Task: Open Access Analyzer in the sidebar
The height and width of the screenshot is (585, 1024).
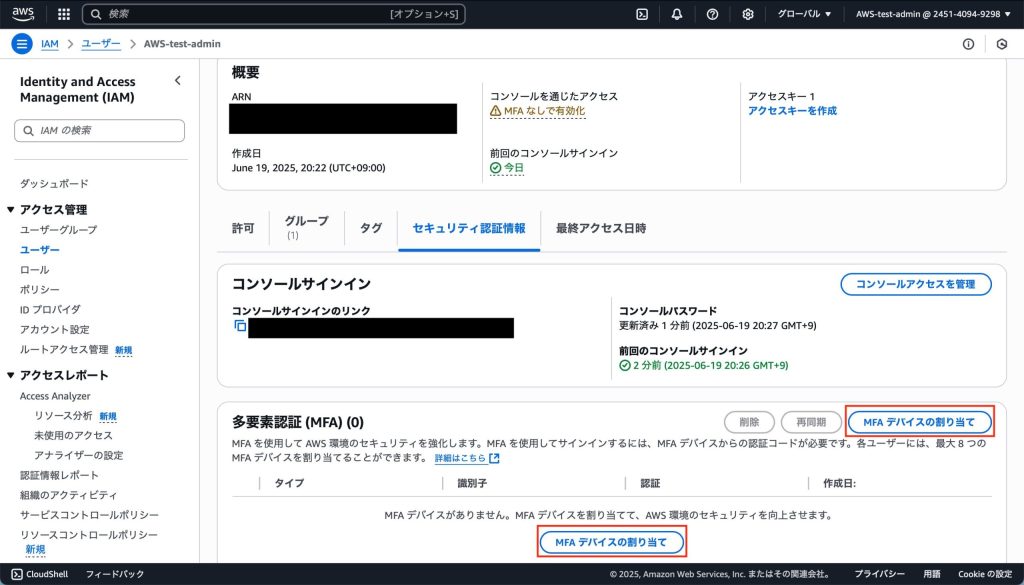Action: point(56,396)
